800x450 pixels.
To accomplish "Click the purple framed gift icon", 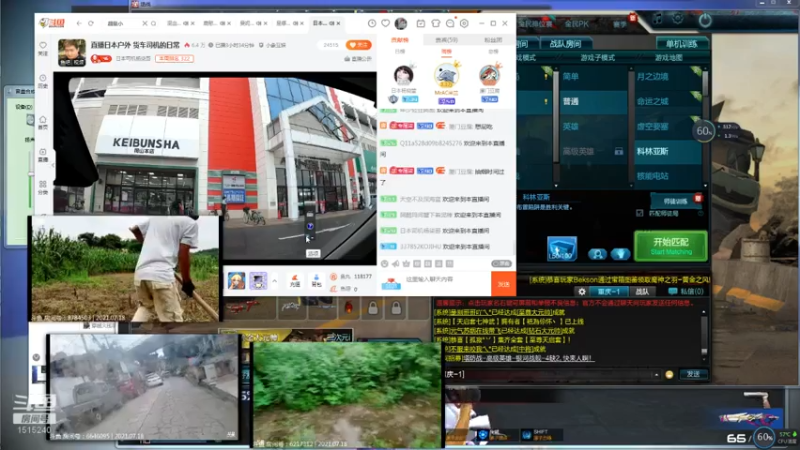I will 258,281.
